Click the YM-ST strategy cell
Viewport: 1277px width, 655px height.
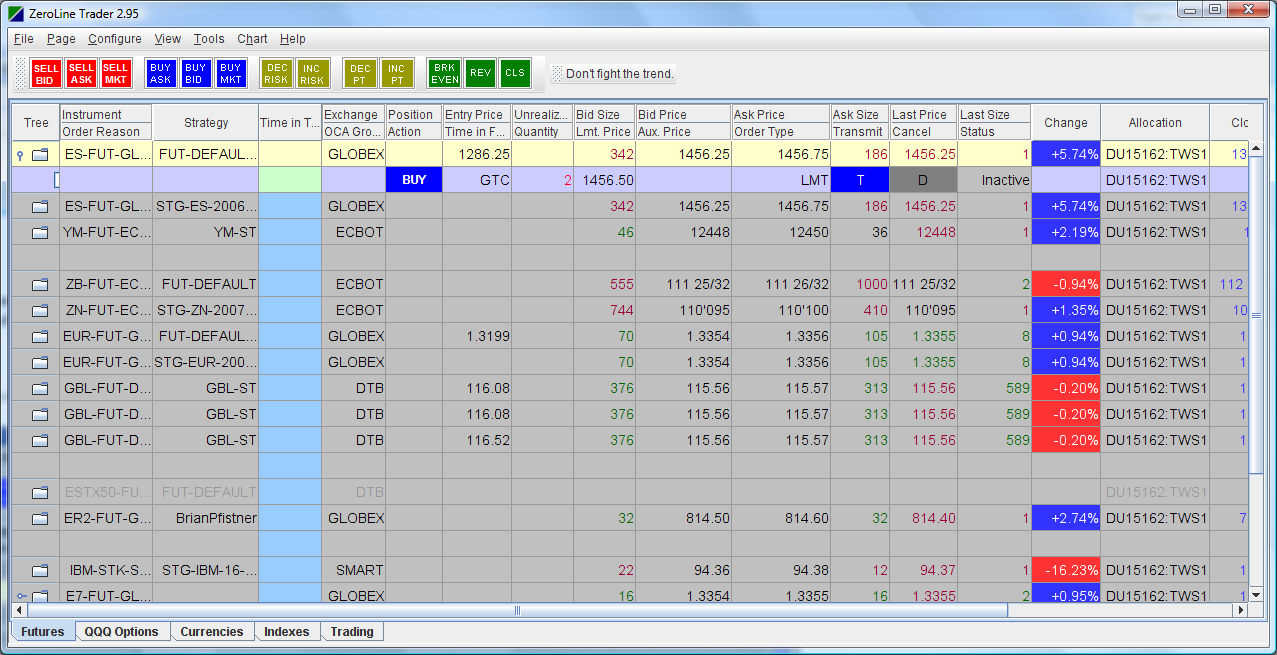click(x=206, y=232)
